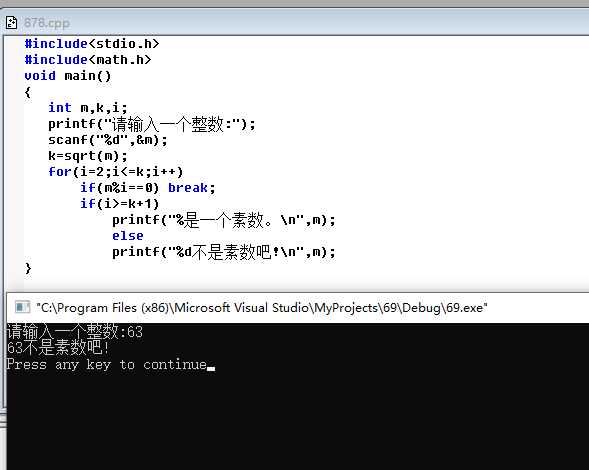
Task: Click the scanf("%d",&m); line
Action: coord(108,140)
